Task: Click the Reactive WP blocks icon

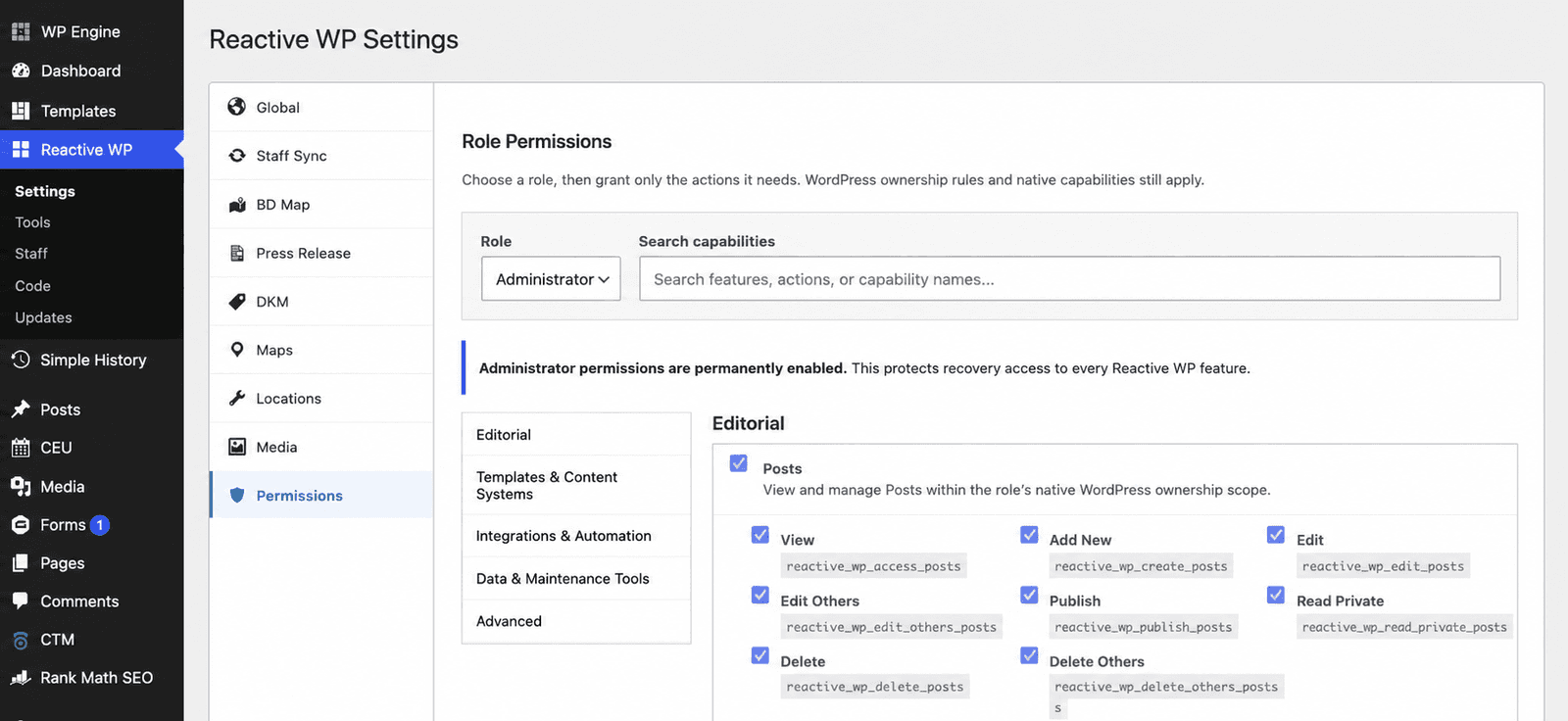Action: [21, 150]
